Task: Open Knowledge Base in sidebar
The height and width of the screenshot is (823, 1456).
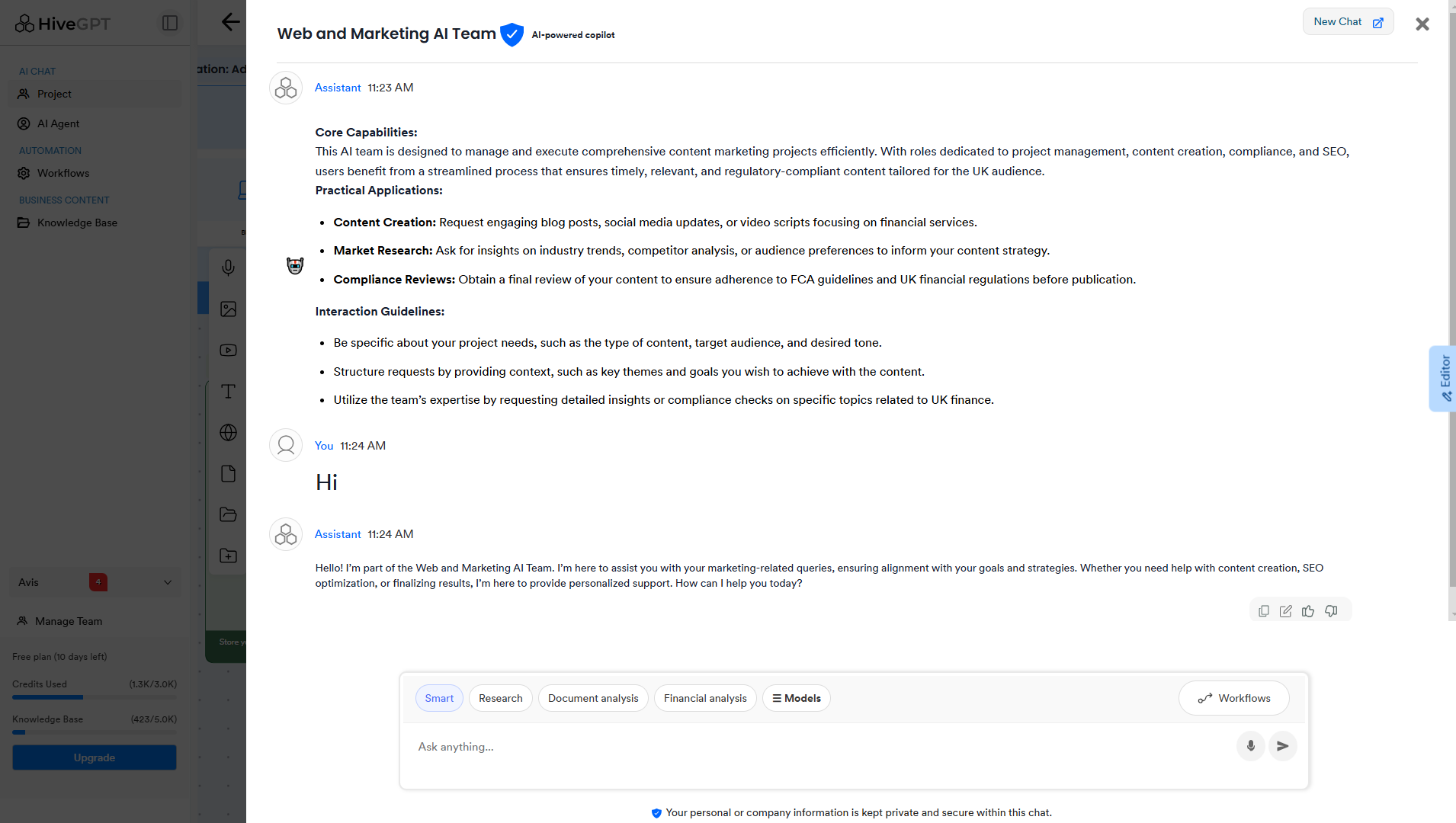Action: click(x=77, y=223)
